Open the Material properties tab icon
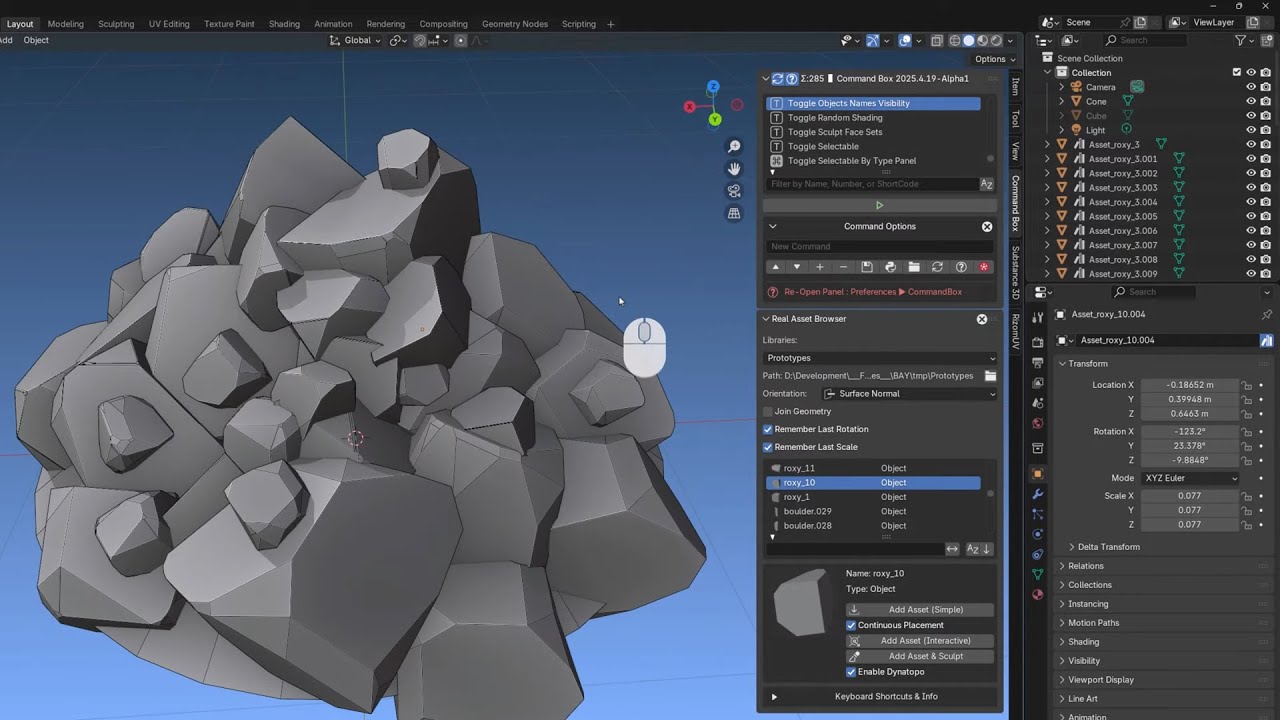The height and width of the screenshot is (720, 1280). (x=1037, y=594)
